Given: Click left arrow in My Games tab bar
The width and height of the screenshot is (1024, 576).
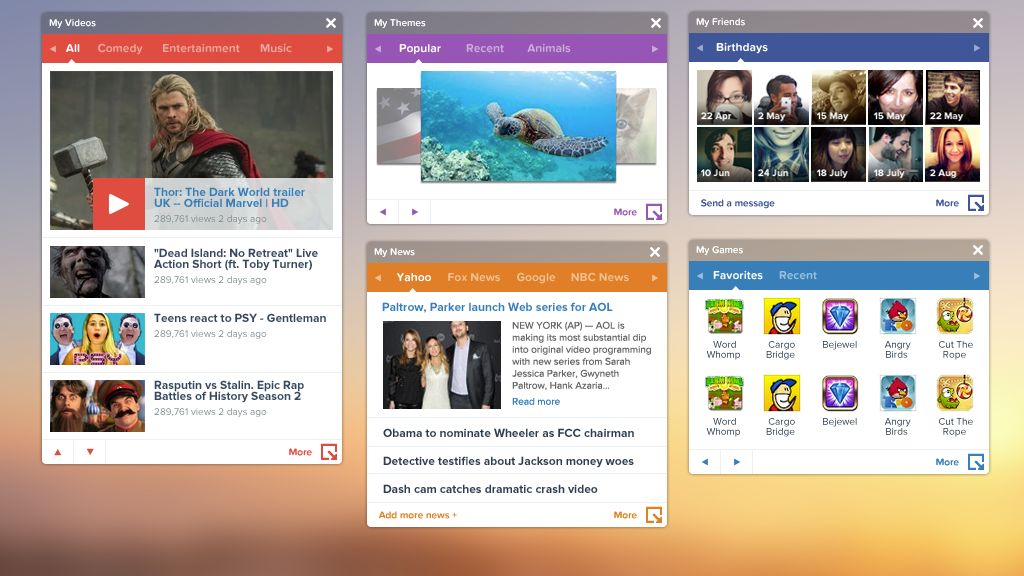Looking at the screenshot, I should [x=700, y=276].
